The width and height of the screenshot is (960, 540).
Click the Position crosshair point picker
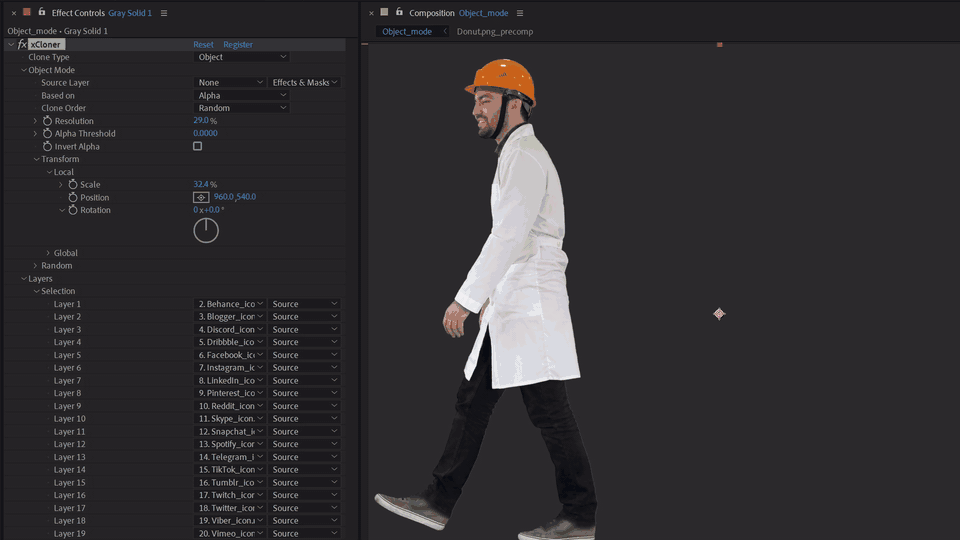click(x=201, y=197)
